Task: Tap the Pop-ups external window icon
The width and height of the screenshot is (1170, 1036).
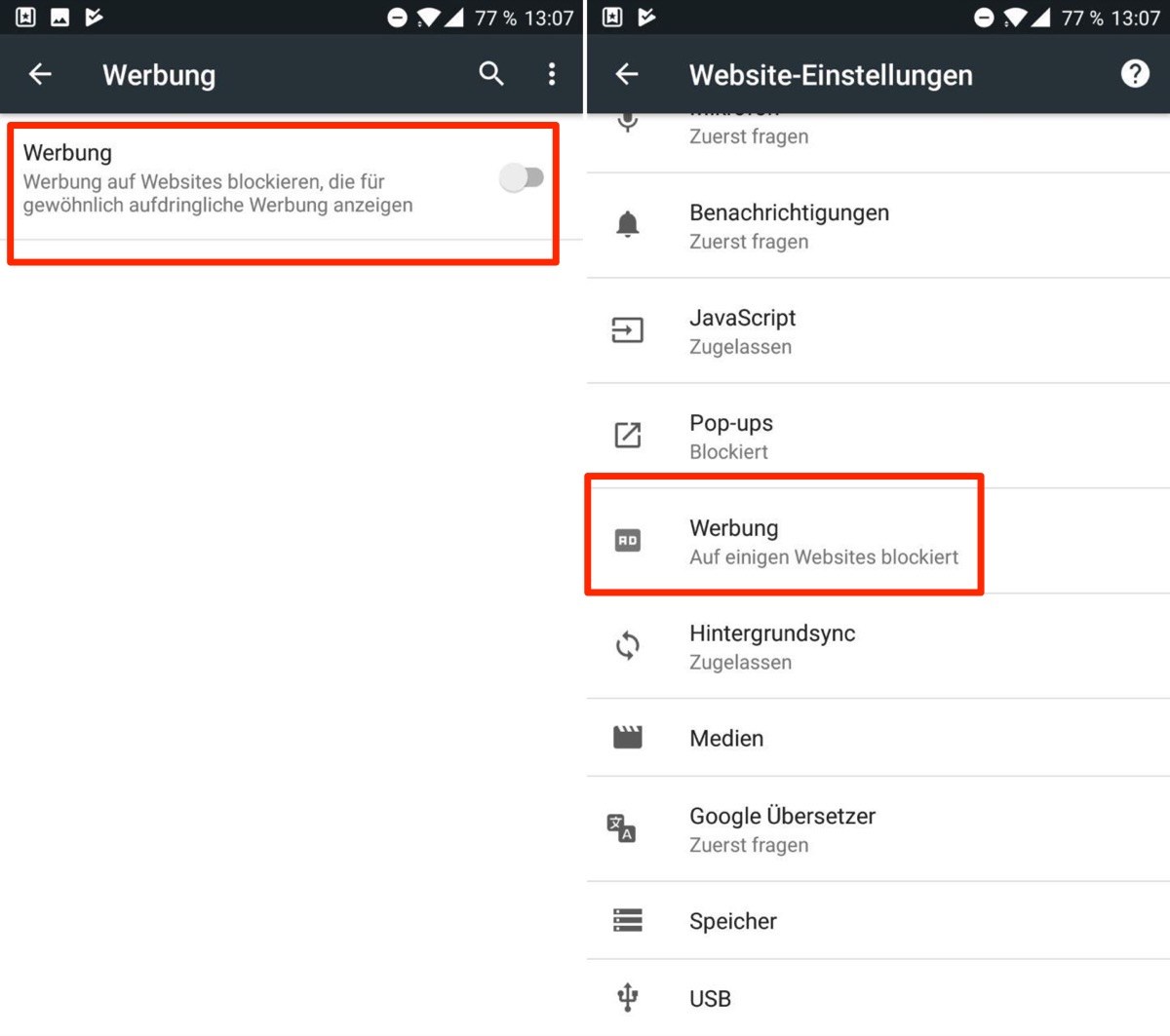Action: [628, 436]
